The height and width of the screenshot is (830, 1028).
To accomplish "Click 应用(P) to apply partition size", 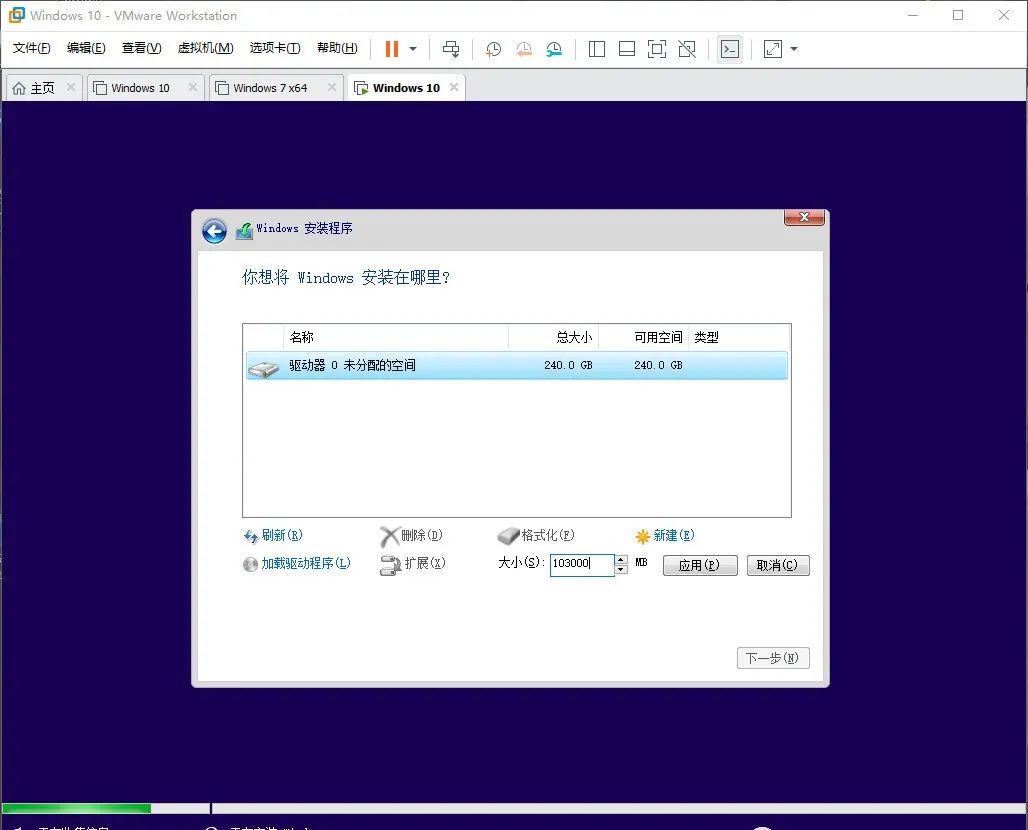I will (700, 565).
